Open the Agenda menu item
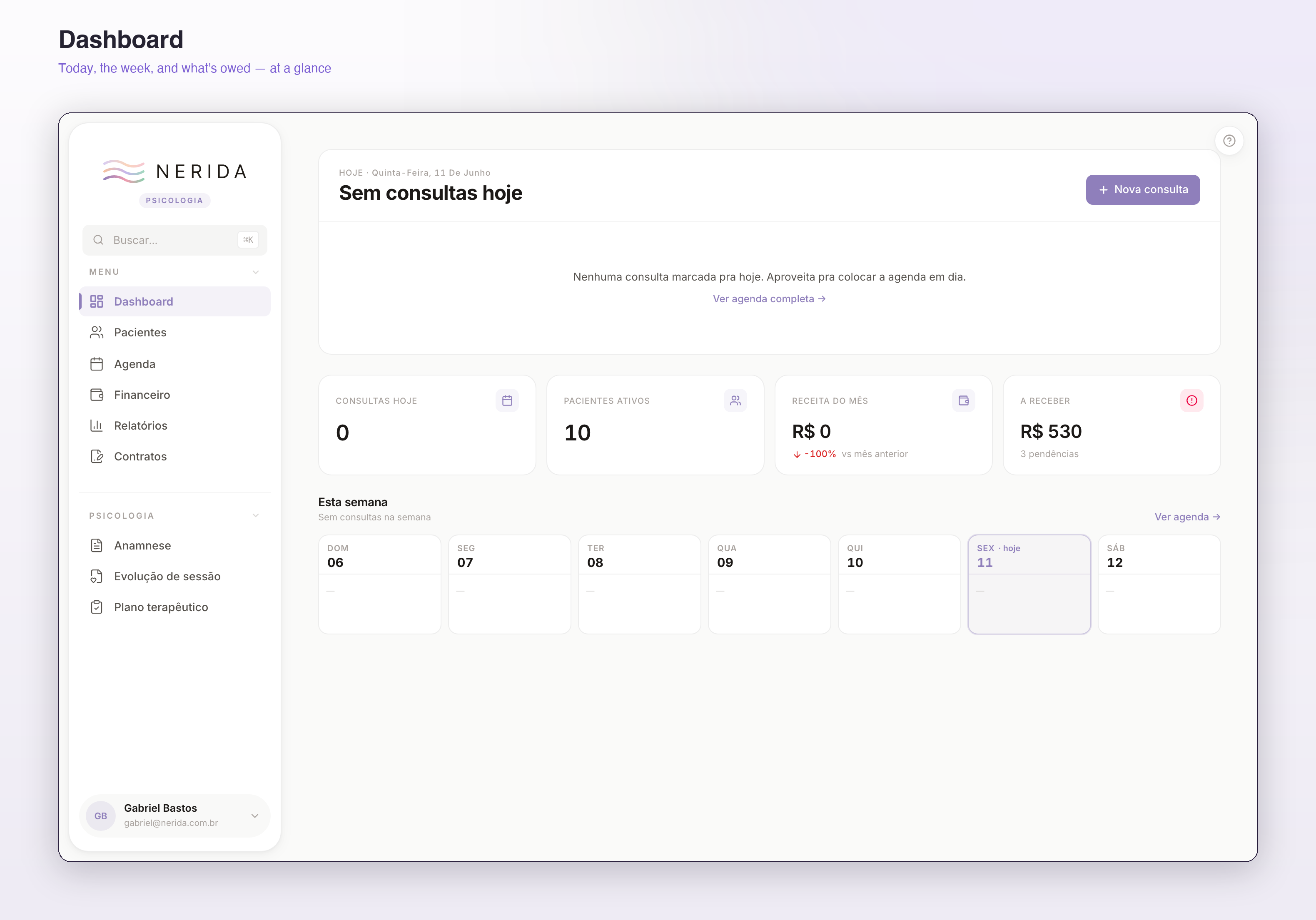 pos(175,364)
